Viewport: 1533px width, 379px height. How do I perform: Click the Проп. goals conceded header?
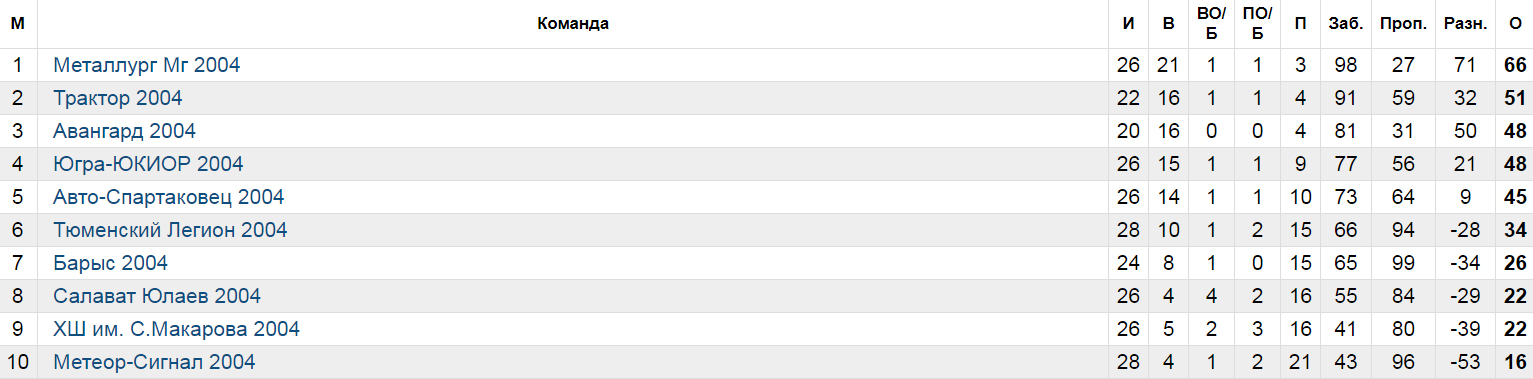(1403, 24)
